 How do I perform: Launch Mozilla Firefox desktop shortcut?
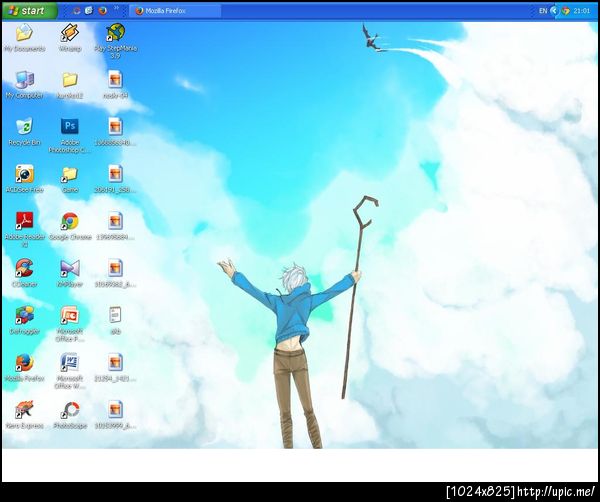click(x=24, y=367)
